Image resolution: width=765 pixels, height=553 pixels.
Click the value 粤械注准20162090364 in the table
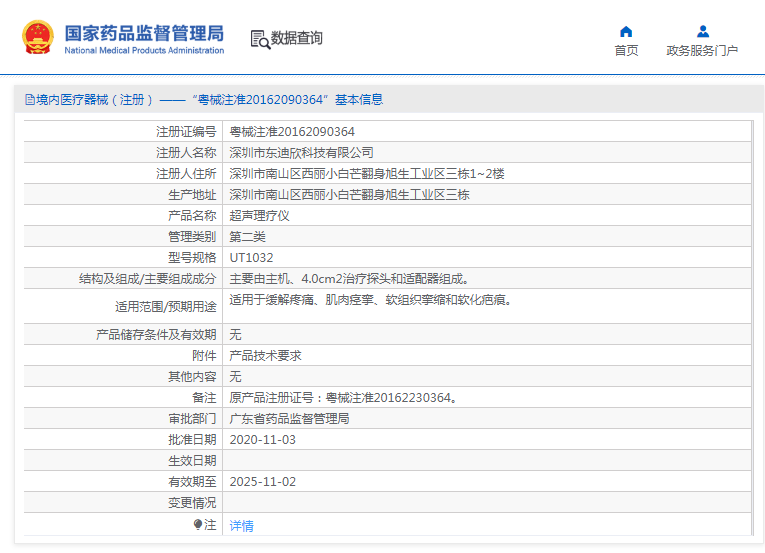coord(292,132)
